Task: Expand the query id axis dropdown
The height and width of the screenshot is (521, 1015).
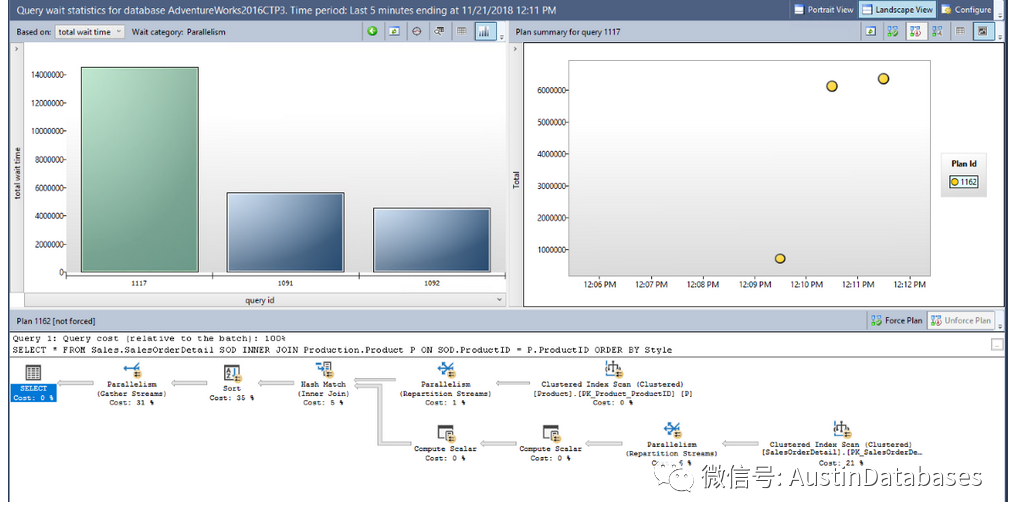Action: pos(499,300)
